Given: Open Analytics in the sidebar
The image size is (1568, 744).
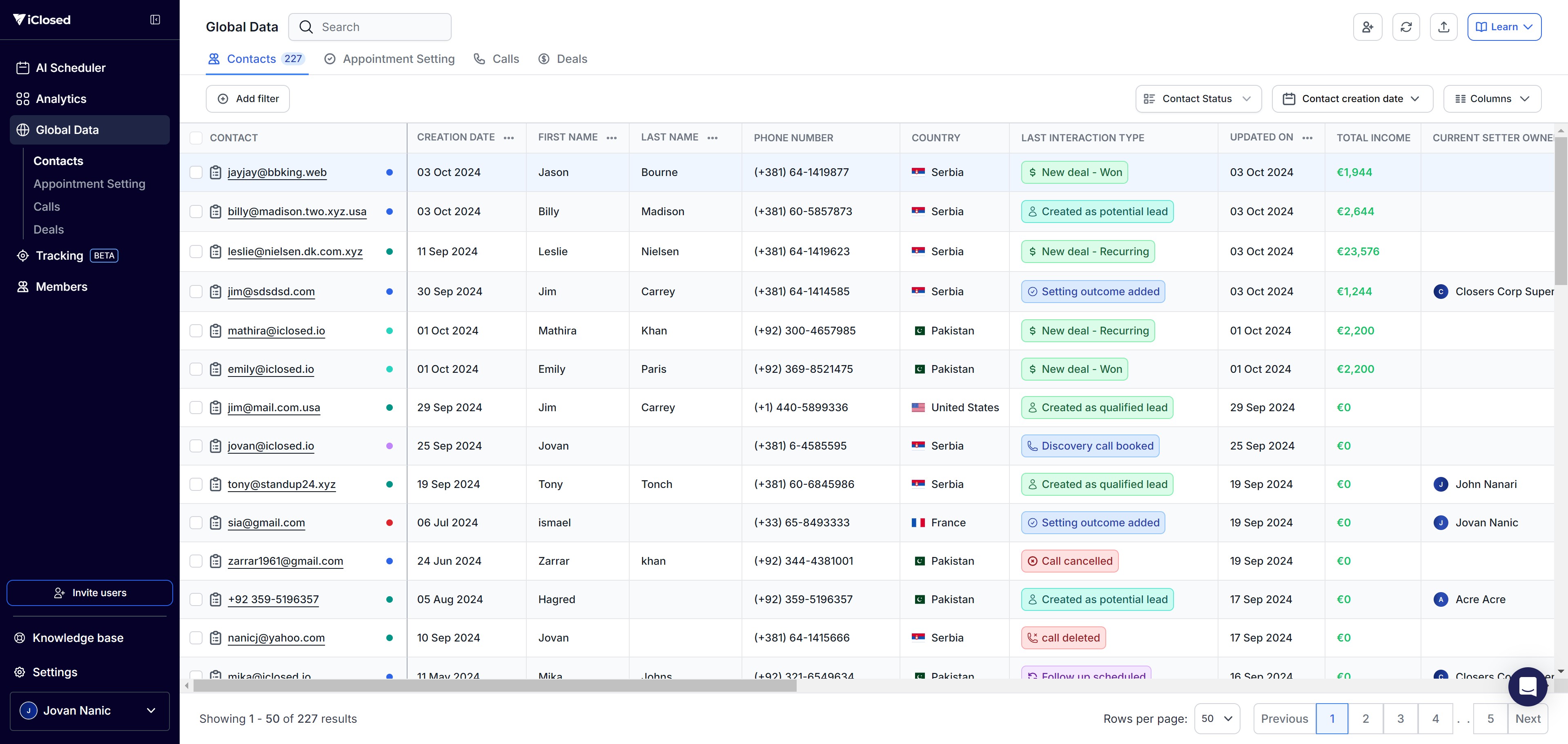Looking at the screenshot, I should [x=61, y=99].
